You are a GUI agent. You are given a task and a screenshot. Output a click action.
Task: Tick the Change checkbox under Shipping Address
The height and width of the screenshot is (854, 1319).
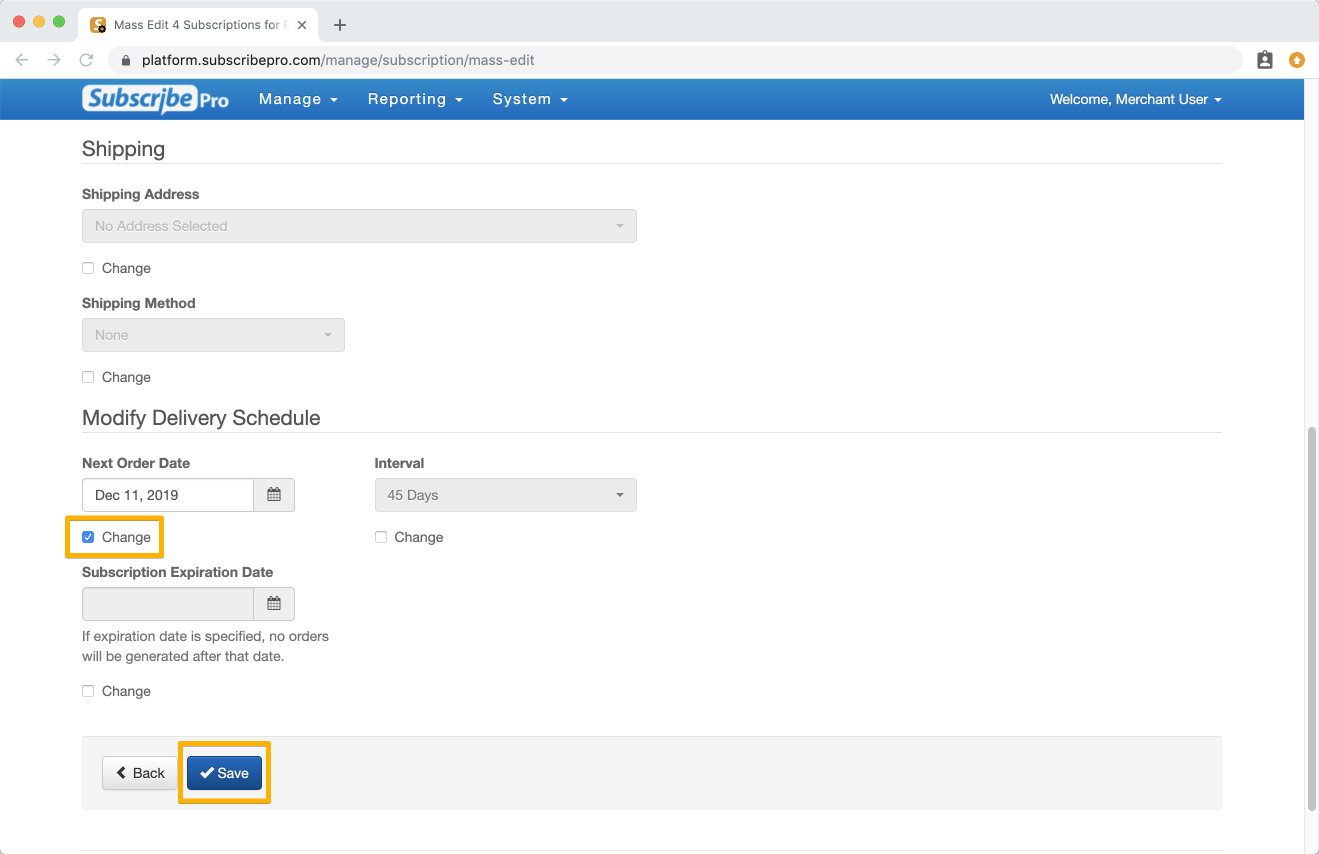click(x=88, y=268)
